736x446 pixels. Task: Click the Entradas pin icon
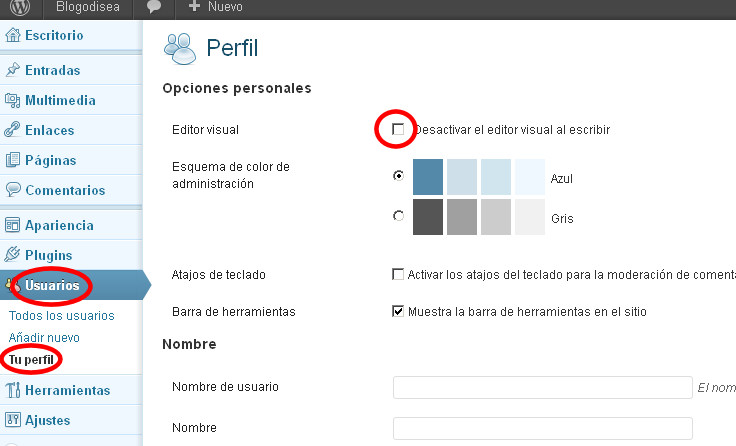[13, 71]
